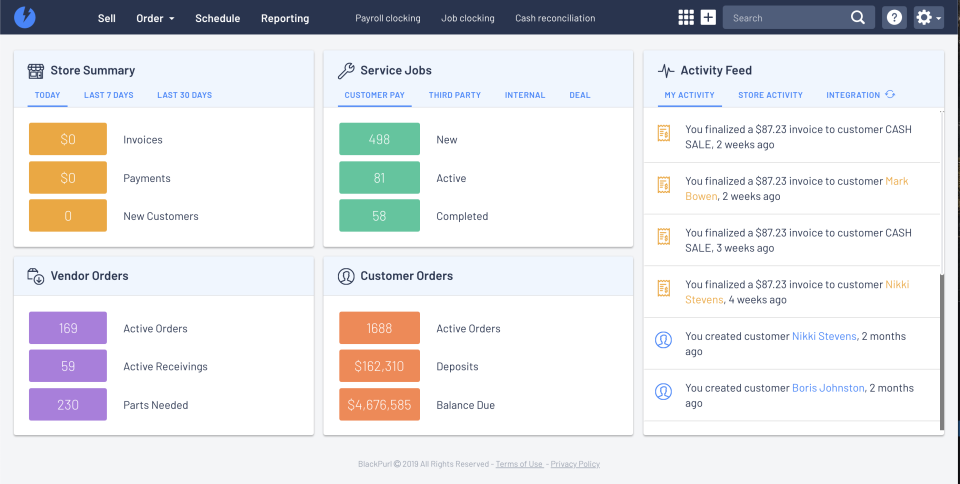The image size is (960, 484).
Task: Click the search magnifier icon
Action: click(858, 17)
